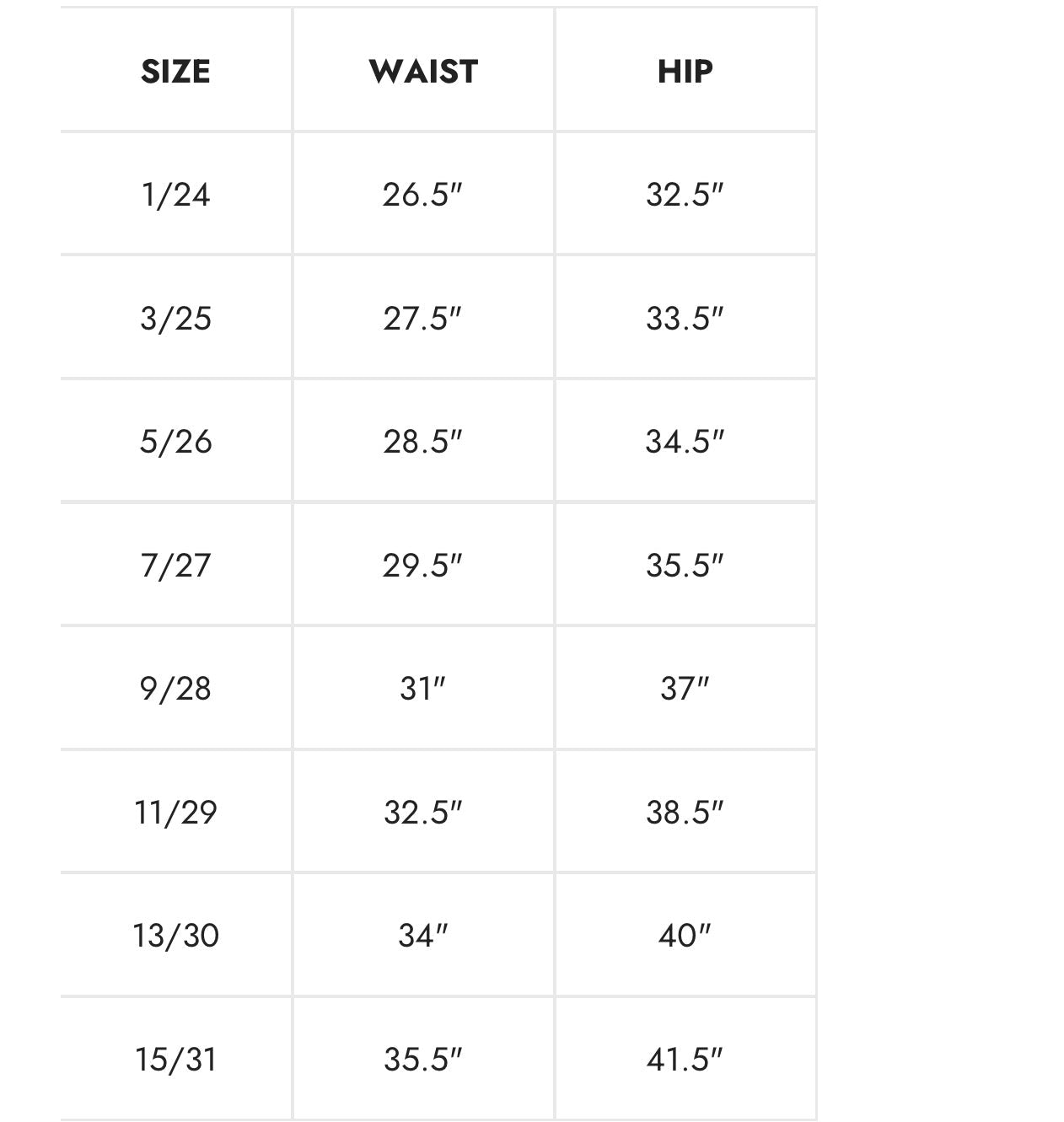This screenshot has width=1064, height=1122.
Task: Click the SIZE column header
Action: (175, 72)
